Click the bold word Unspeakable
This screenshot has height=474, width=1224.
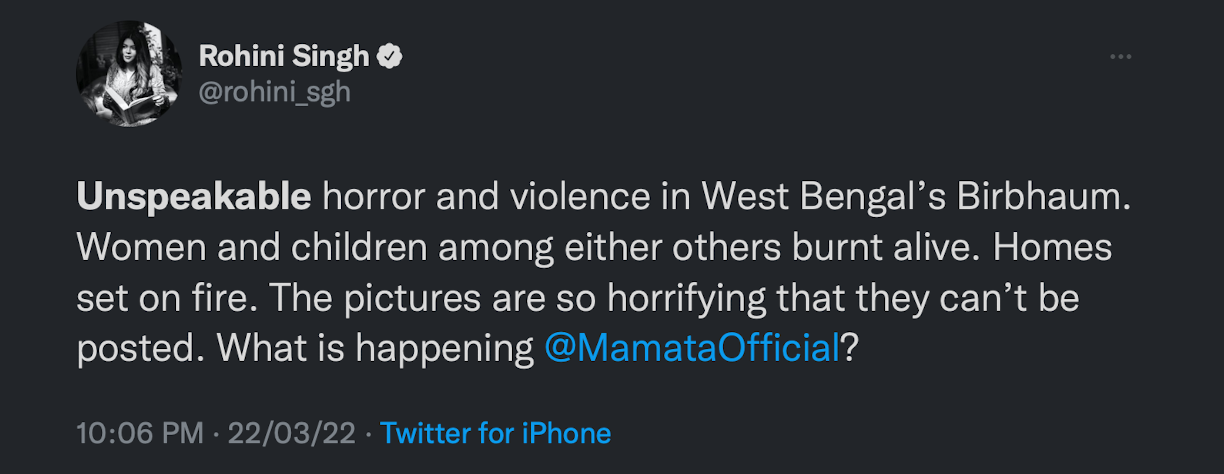coord(194,197)
